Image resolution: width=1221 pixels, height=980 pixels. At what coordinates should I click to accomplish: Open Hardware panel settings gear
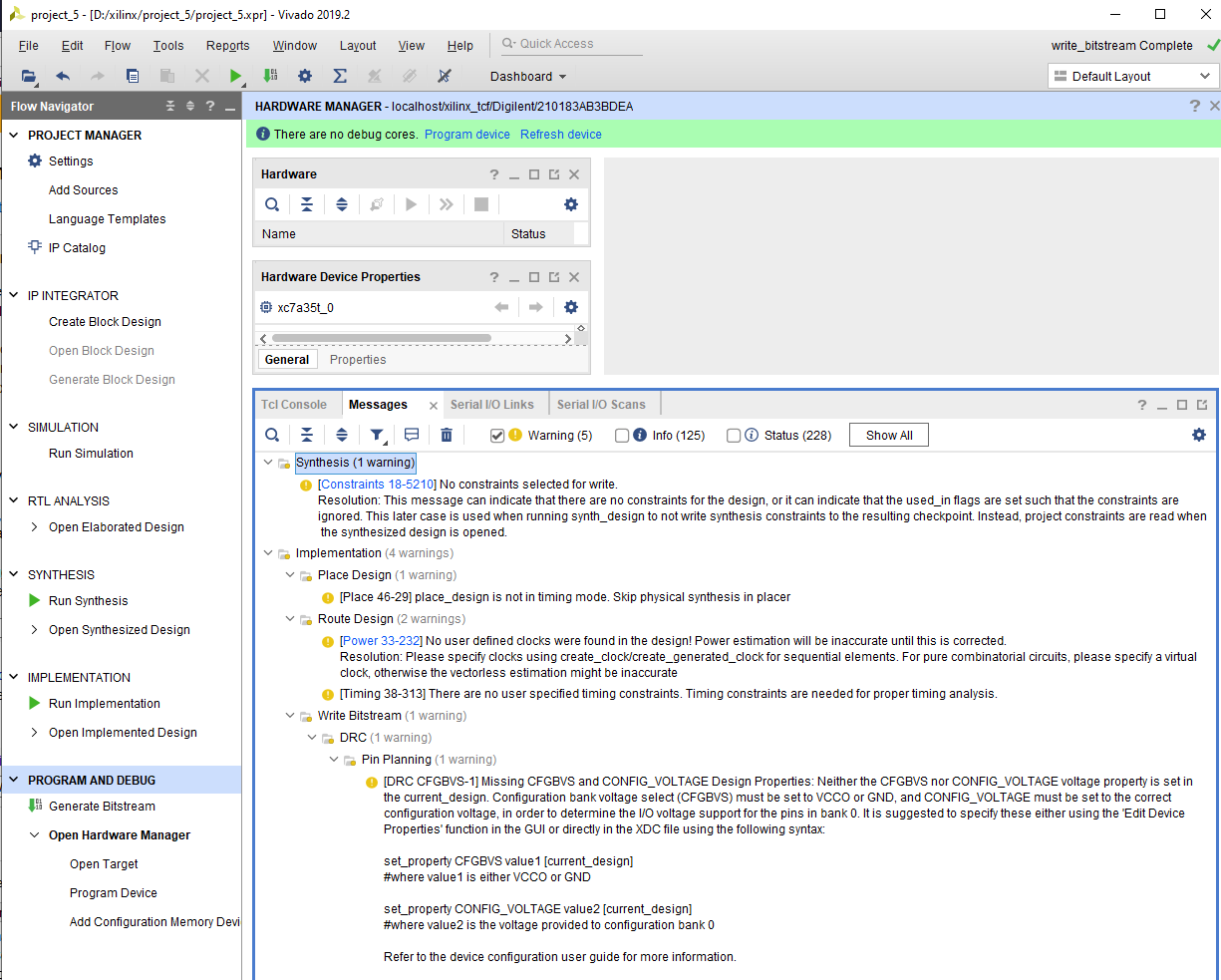pyautogui.click(x=571, y=204)
